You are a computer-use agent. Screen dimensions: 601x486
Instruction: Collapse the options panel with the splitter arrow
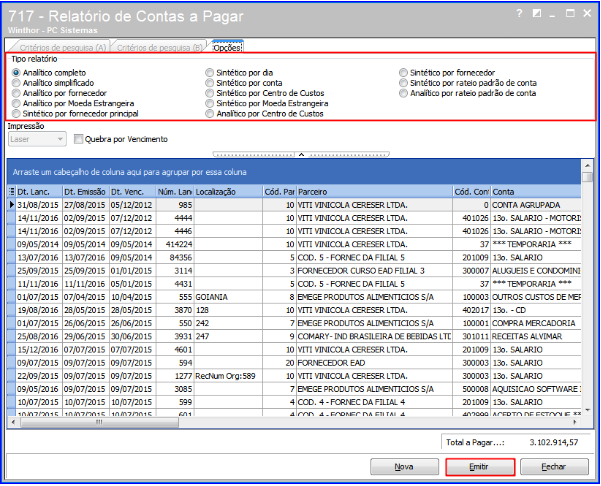pos(301,154)
